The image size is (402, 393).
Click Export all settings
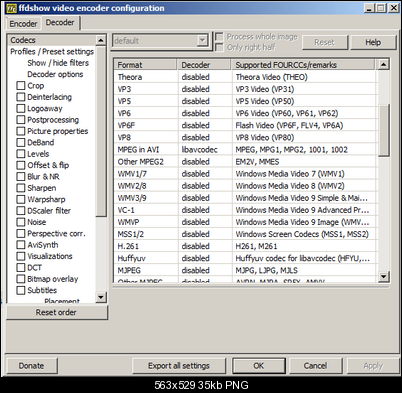(179, 366)
